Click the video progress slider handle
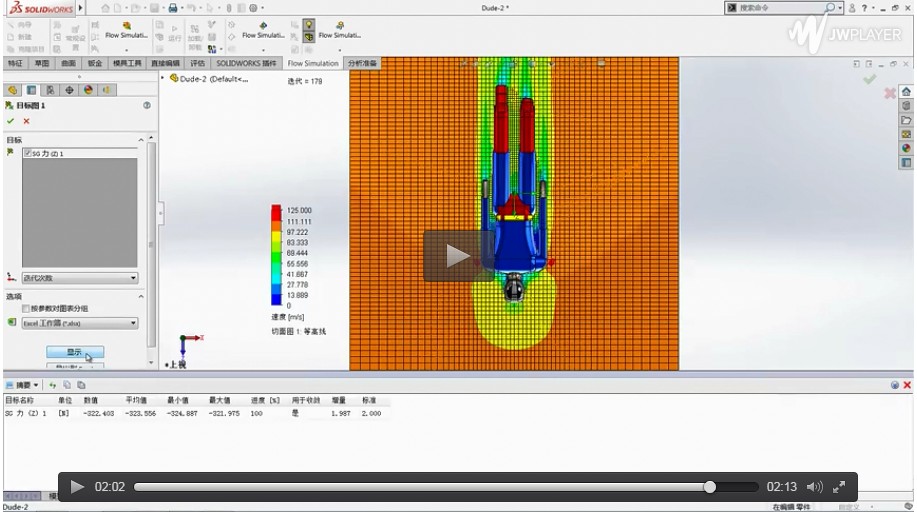Image resolution: width=917 pixels, height=512 pixels. pyautogui.click(x=709, y=487)
